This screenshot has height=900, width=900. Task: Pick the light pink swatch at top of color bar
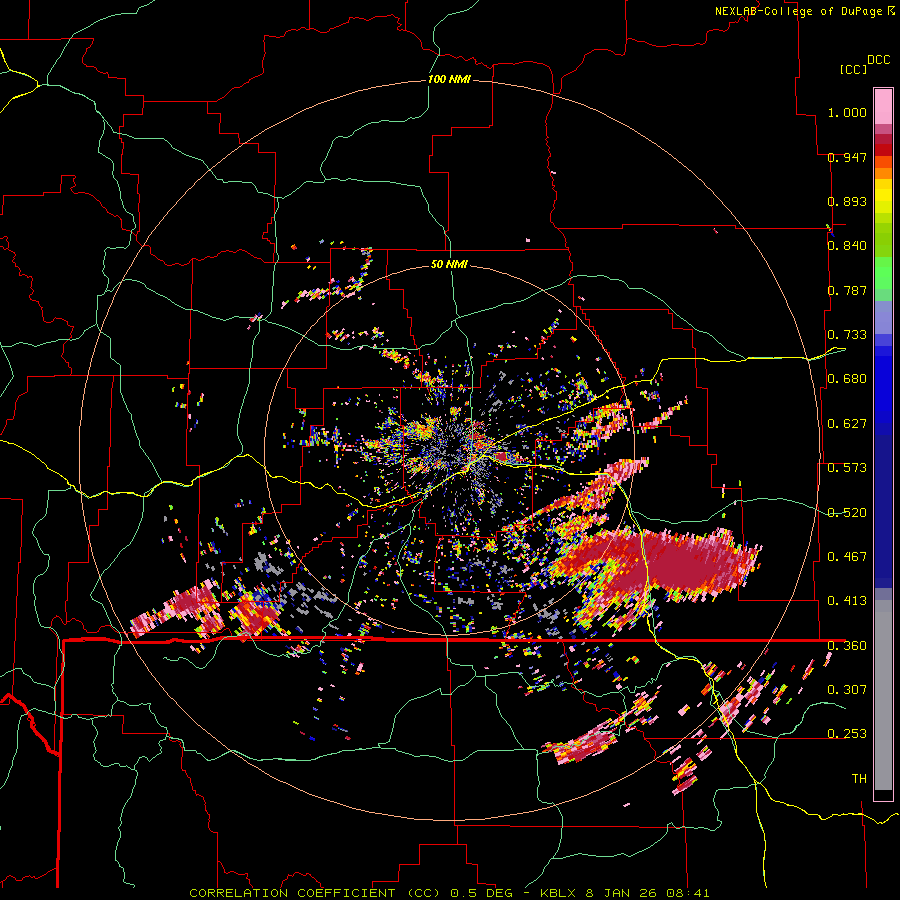[883, 107]
